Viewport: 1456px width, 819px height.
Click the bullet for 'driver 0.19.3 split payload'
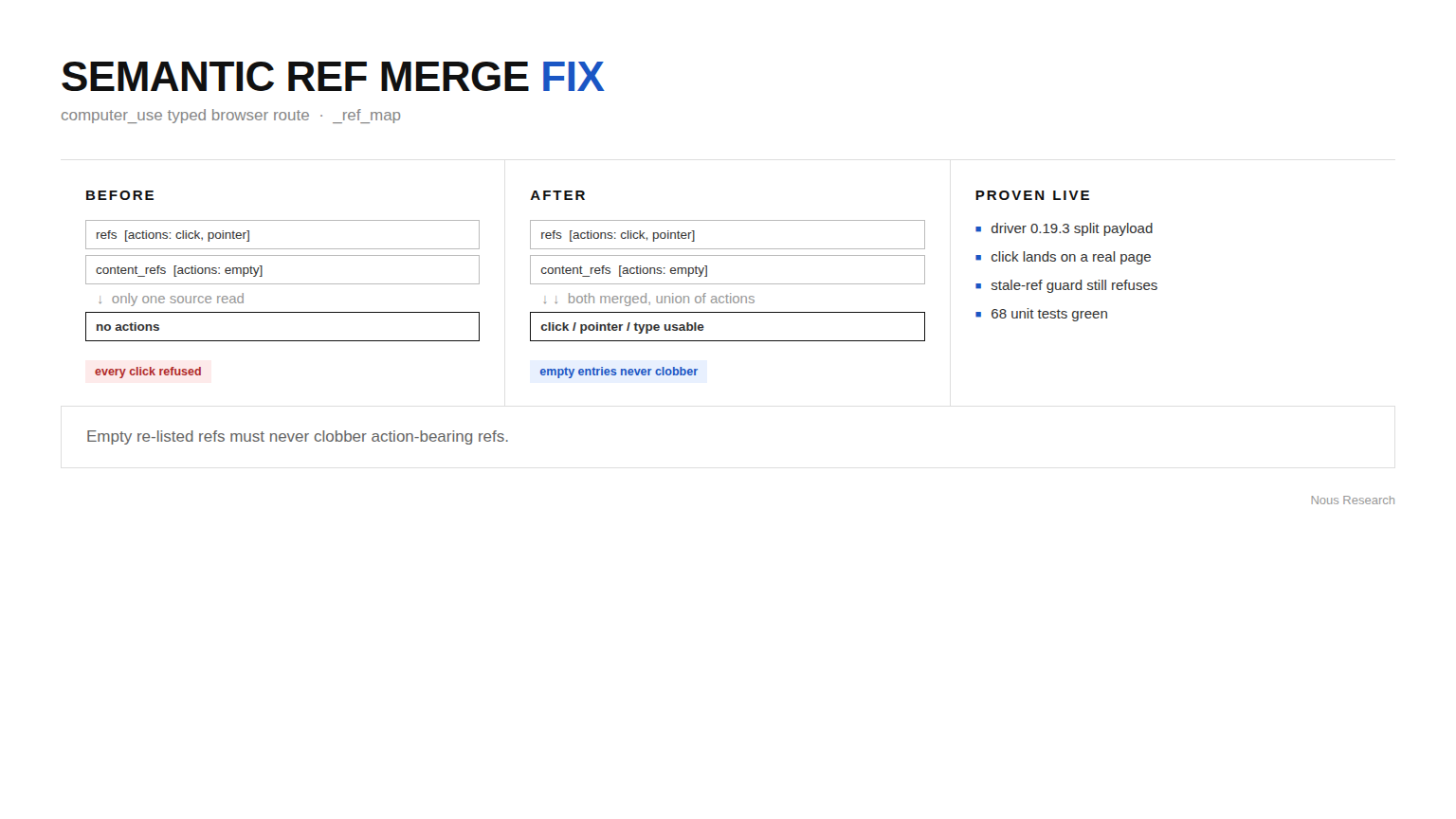(x=978, y=229)
